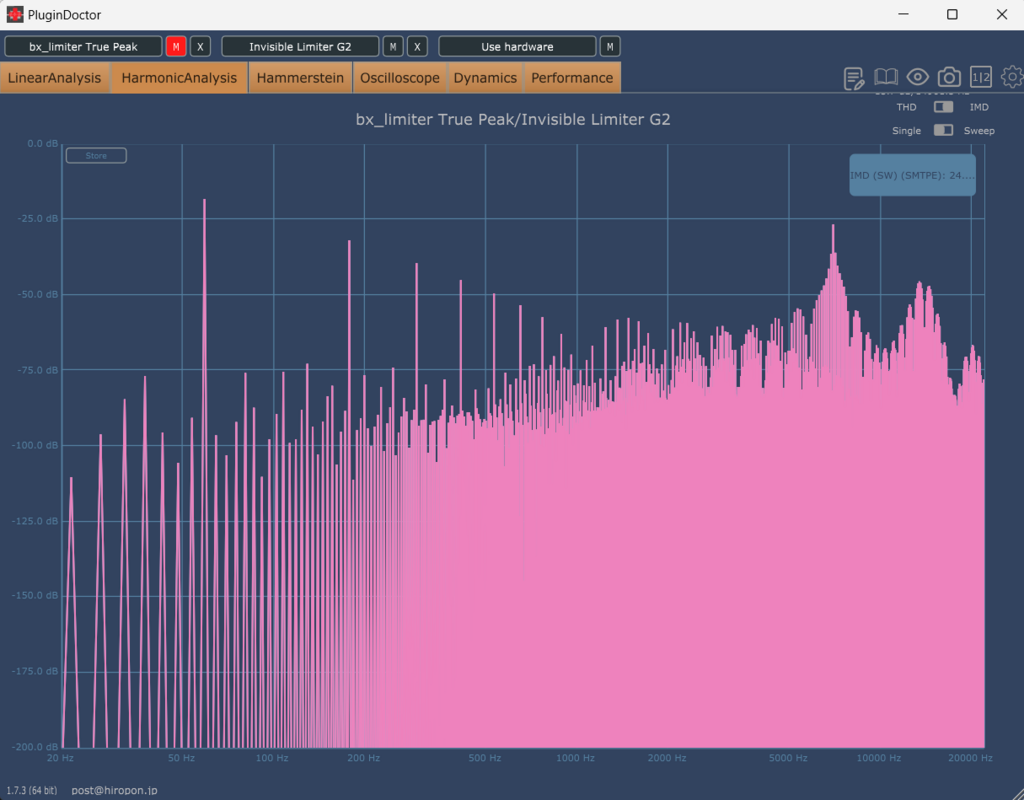Flip the THD/IMD switch
The image size is (1024, 800).
[943, 106]
